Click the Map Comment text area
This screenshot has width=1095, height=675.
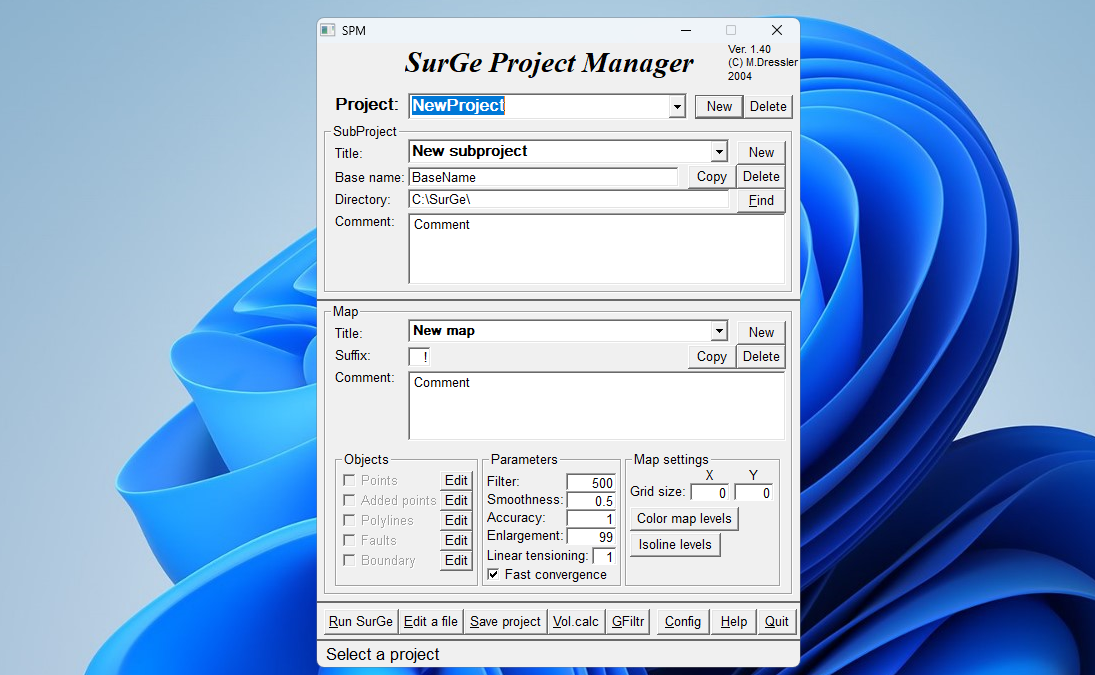(596, 406)
